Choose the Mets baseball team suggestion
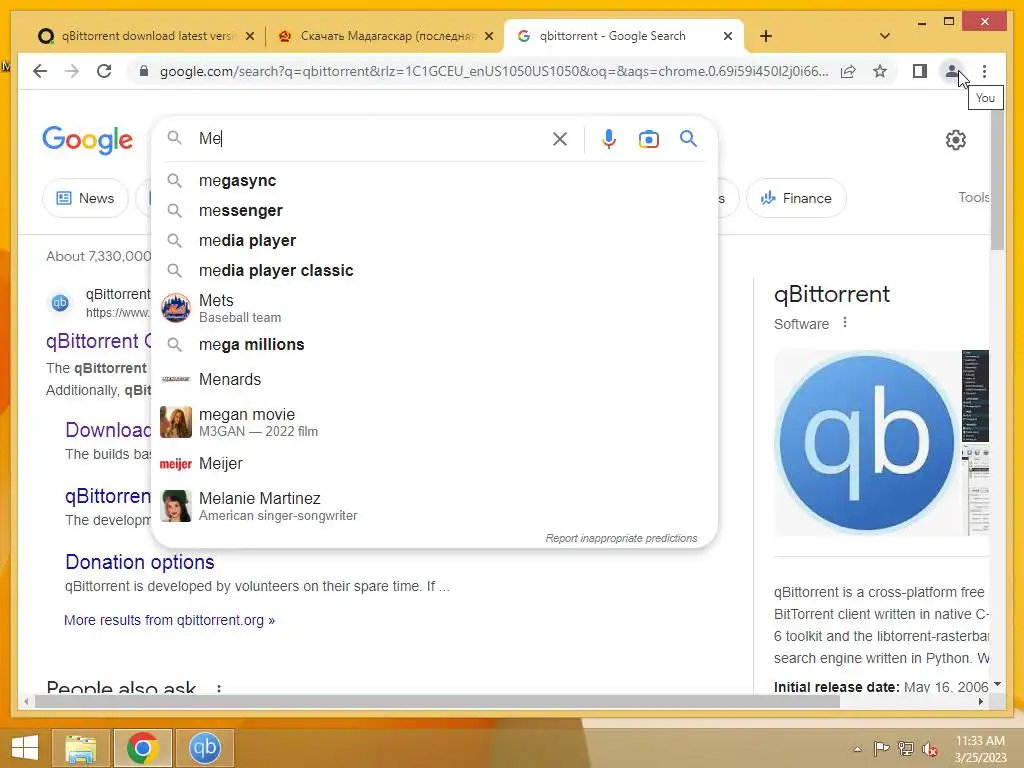Screen dimensions: 1024x768 pos(434,308)
